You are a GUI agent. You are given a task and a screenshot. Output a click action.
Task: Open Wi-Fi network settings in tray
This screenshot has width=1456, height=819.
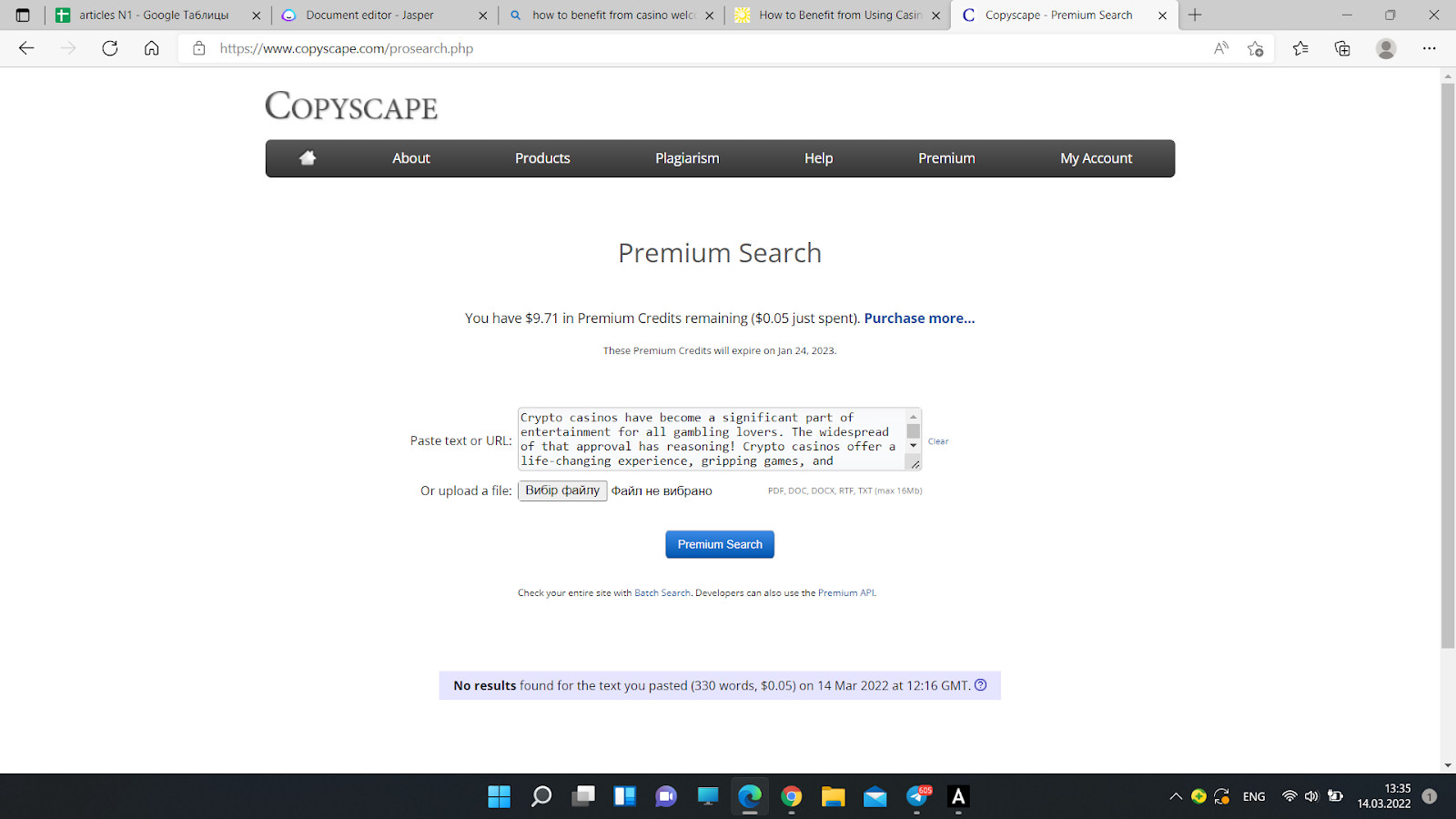(1289, 796)
